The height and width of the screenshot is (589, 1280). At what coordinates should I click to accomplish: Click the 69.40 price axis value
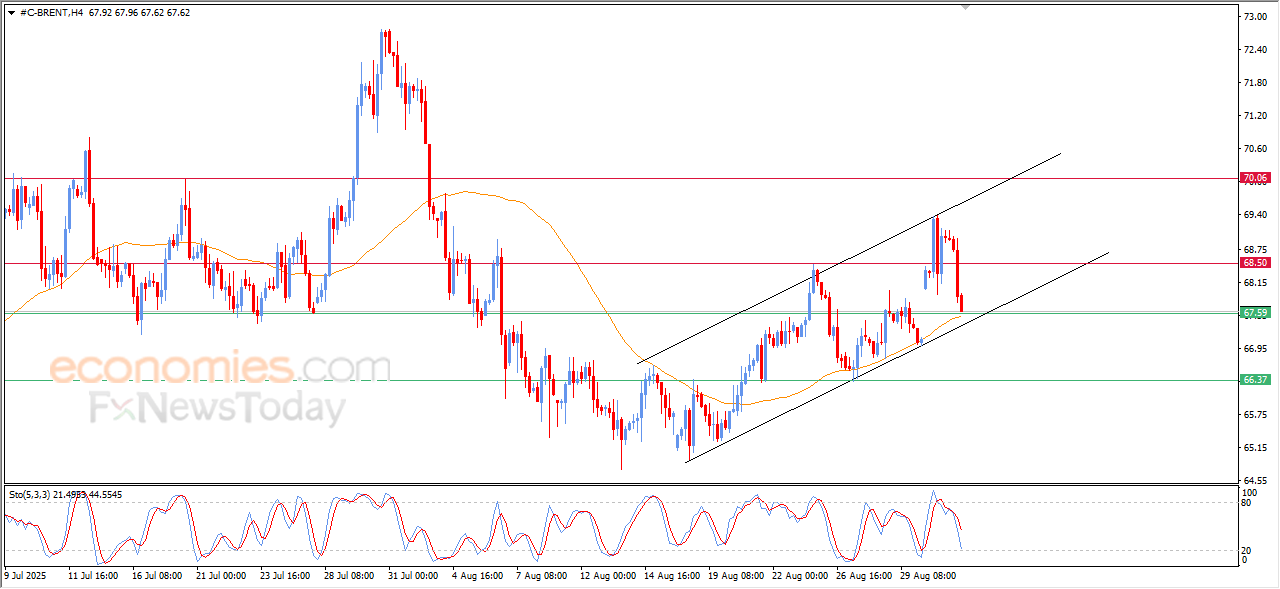click(1254, 215)
